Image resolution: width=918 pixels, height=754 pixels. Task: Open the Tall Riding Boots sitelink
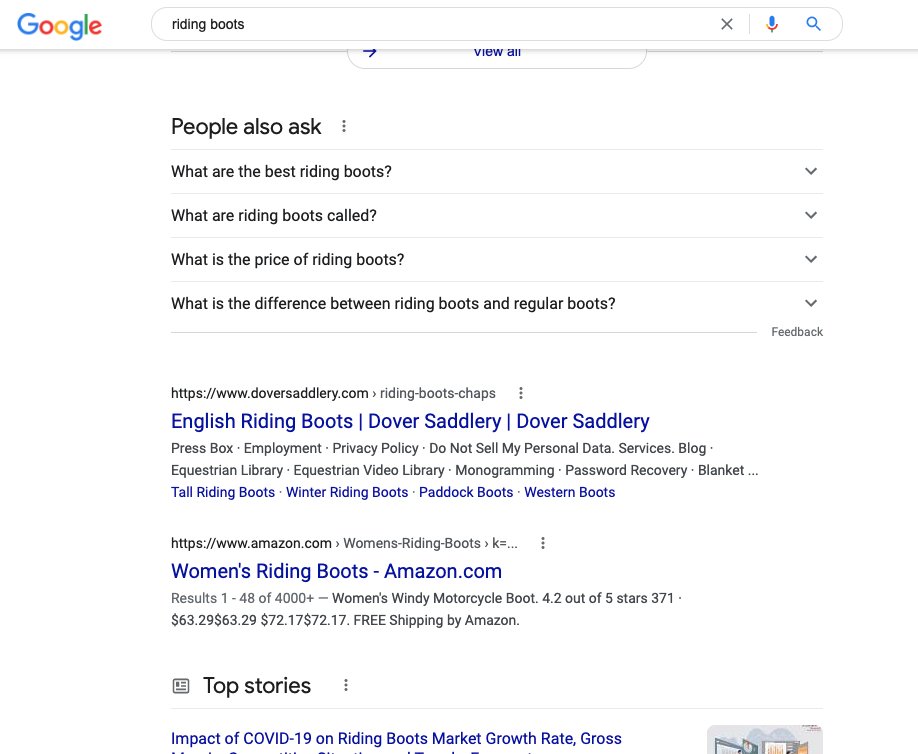(x=222, y=492)
